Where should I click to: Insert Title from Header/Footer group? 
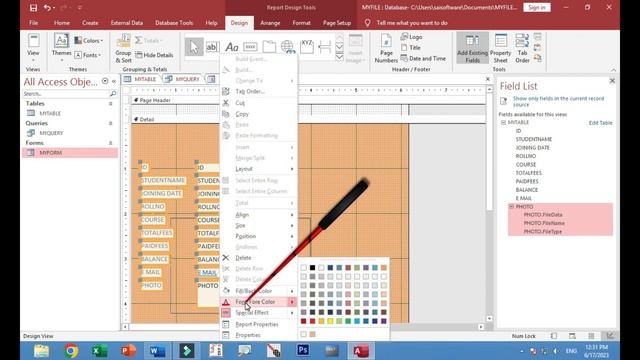click(411, 47)
